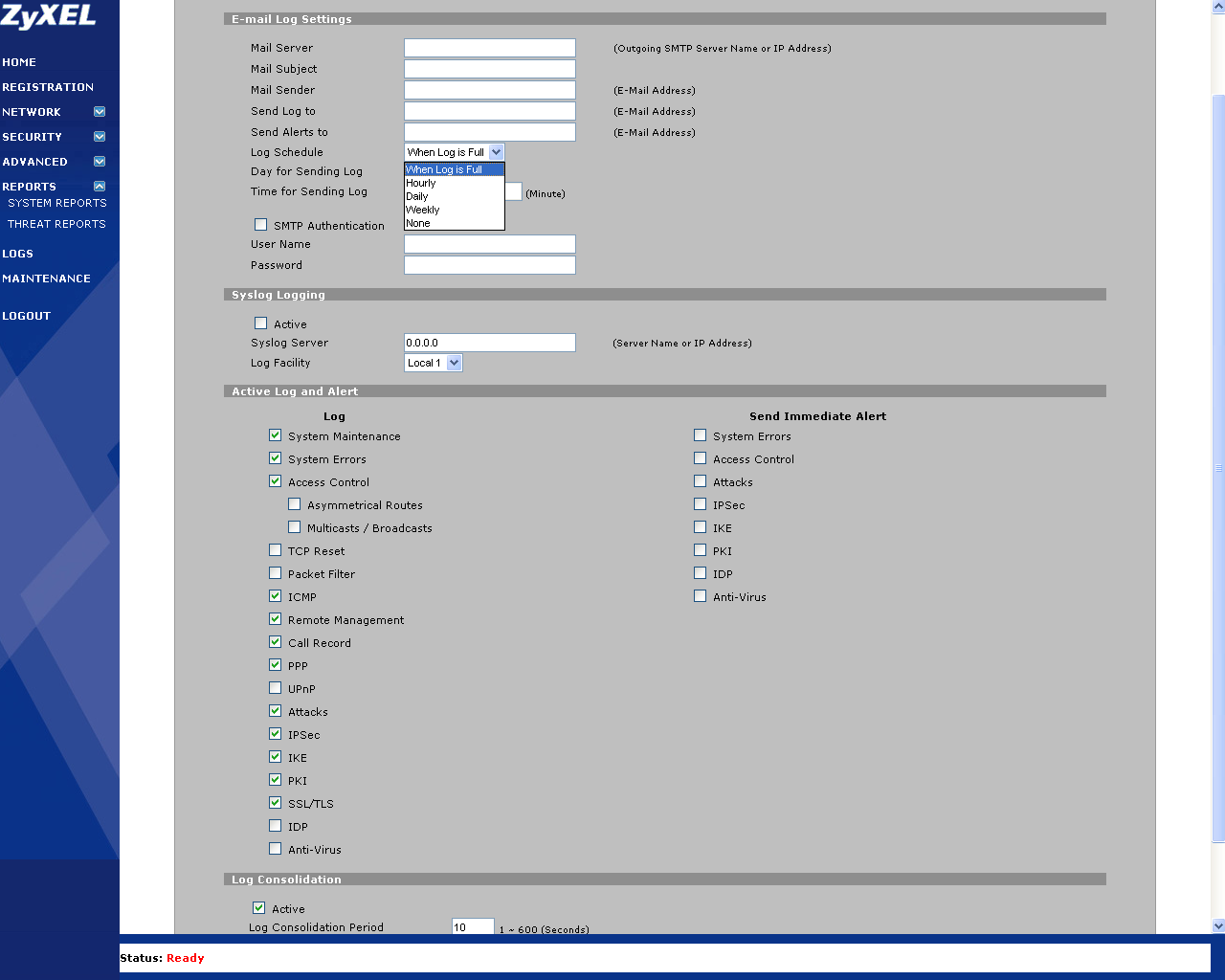The width and height of the screenshot is (1225, 980).
Task: Open the LOGS menu item
Action: coord(18,254)
